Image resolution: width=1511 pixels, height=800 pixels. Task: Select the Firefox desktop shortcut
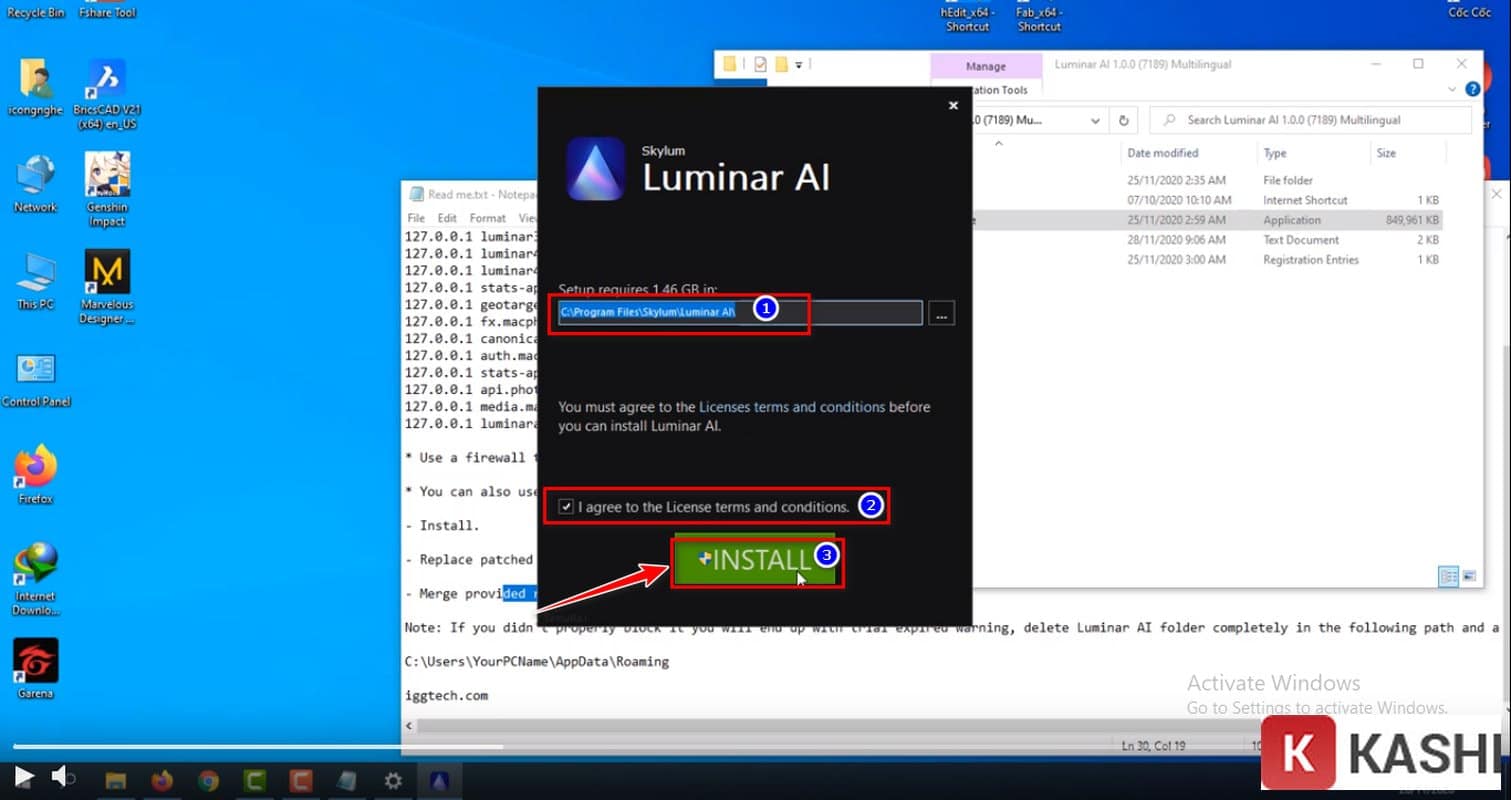36,475
